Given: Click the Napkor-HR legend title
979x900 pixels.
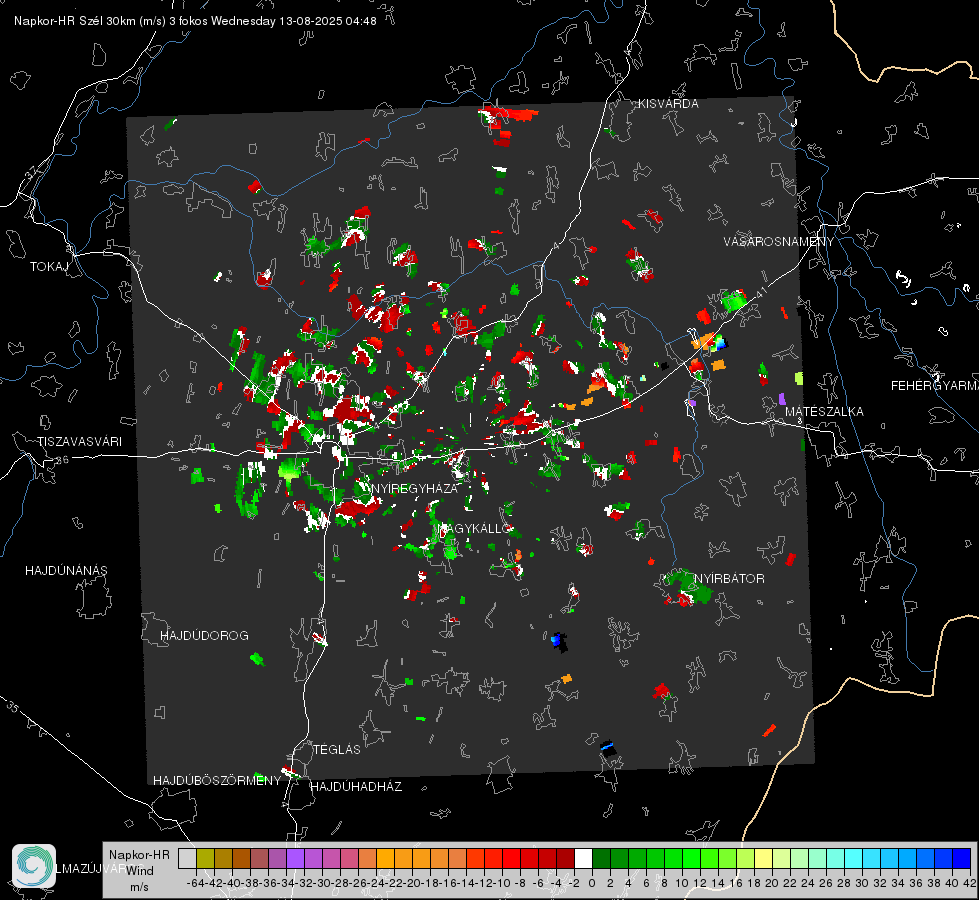Looking at the screenshot, I should (x=139, y=855).
